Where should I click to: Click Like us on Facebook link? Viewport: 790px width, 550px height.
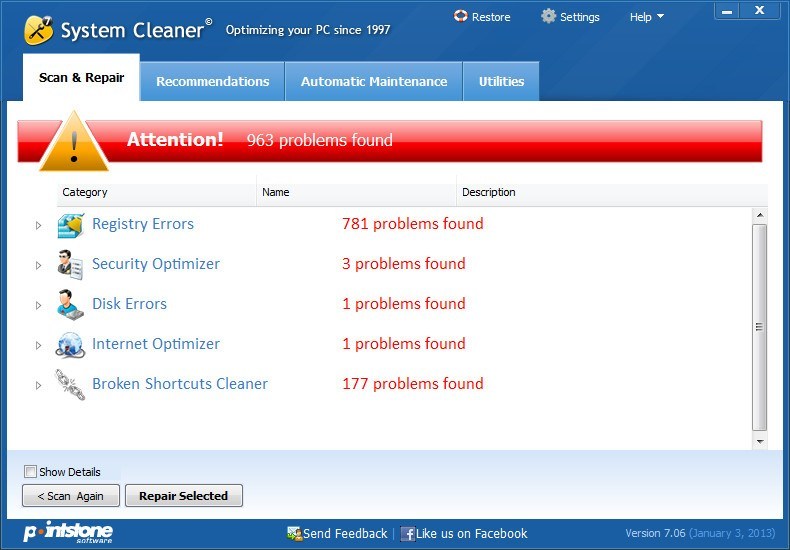tap(472, 534)
